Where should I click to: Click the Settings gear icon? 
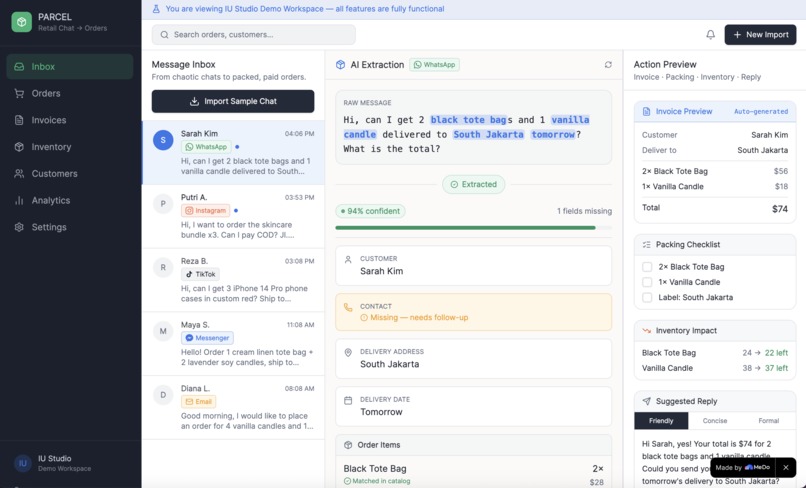pos(19,227)
